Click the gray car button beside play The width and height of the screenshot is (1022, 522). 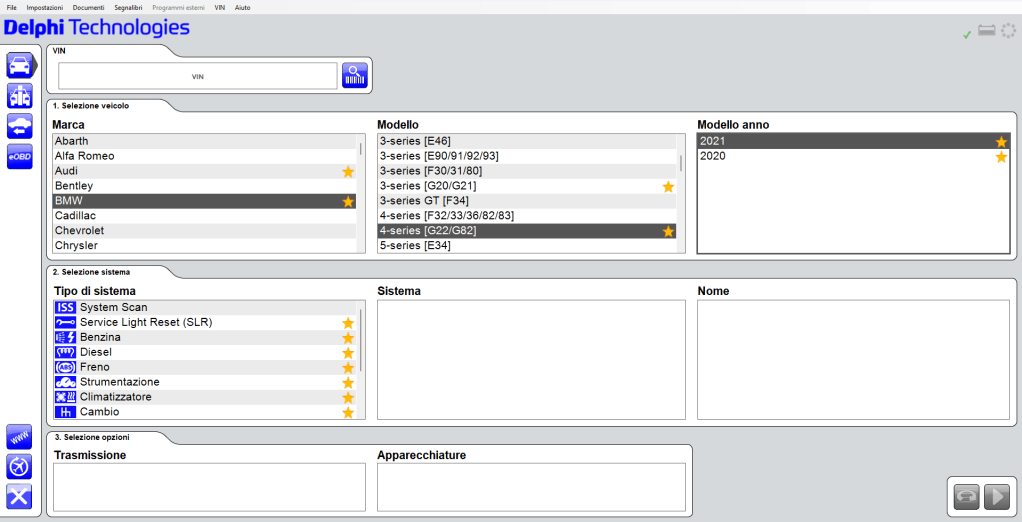966,497
